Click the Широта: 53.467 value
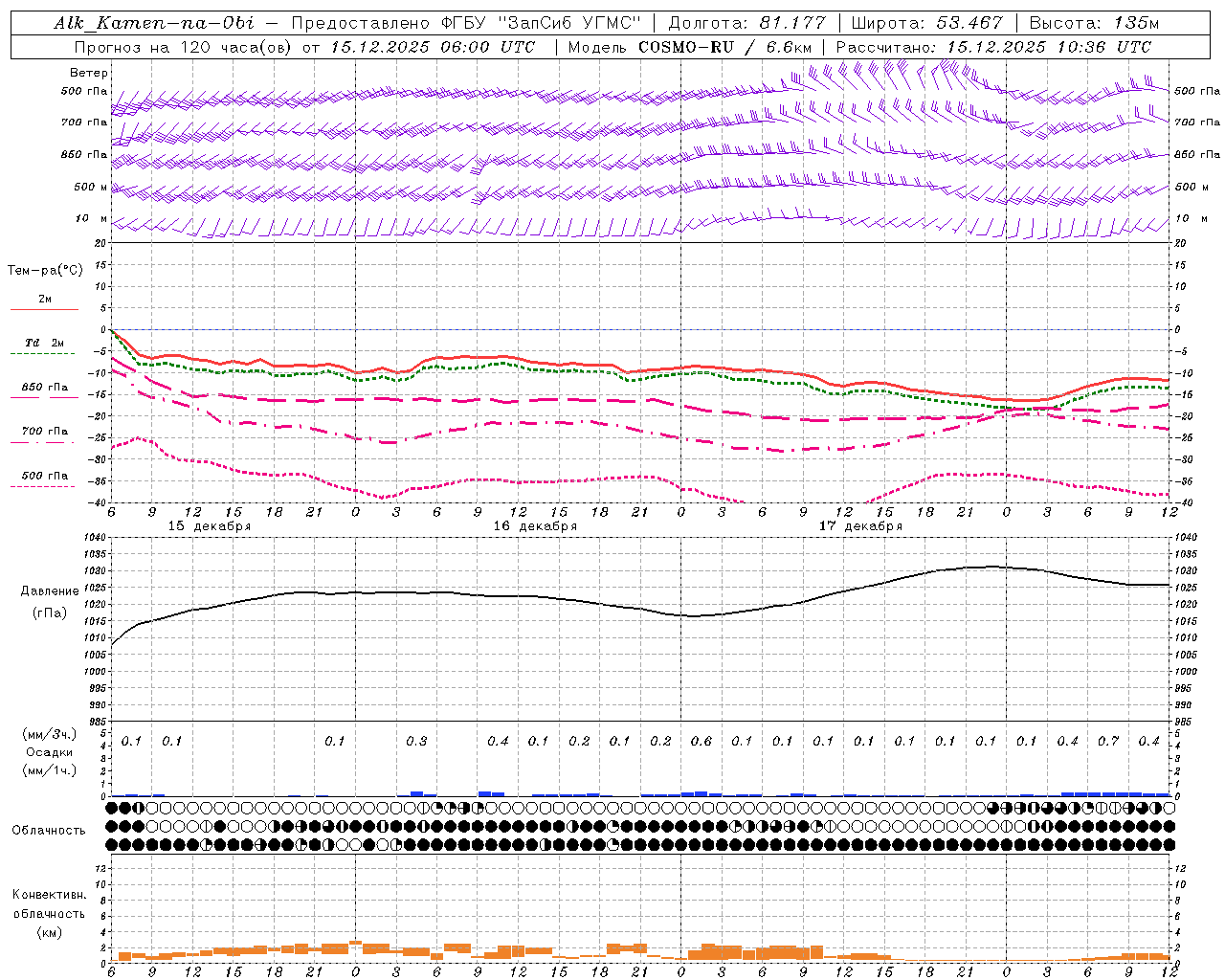Viewport: 1225px width, 980px height. (x=926, y=23)
